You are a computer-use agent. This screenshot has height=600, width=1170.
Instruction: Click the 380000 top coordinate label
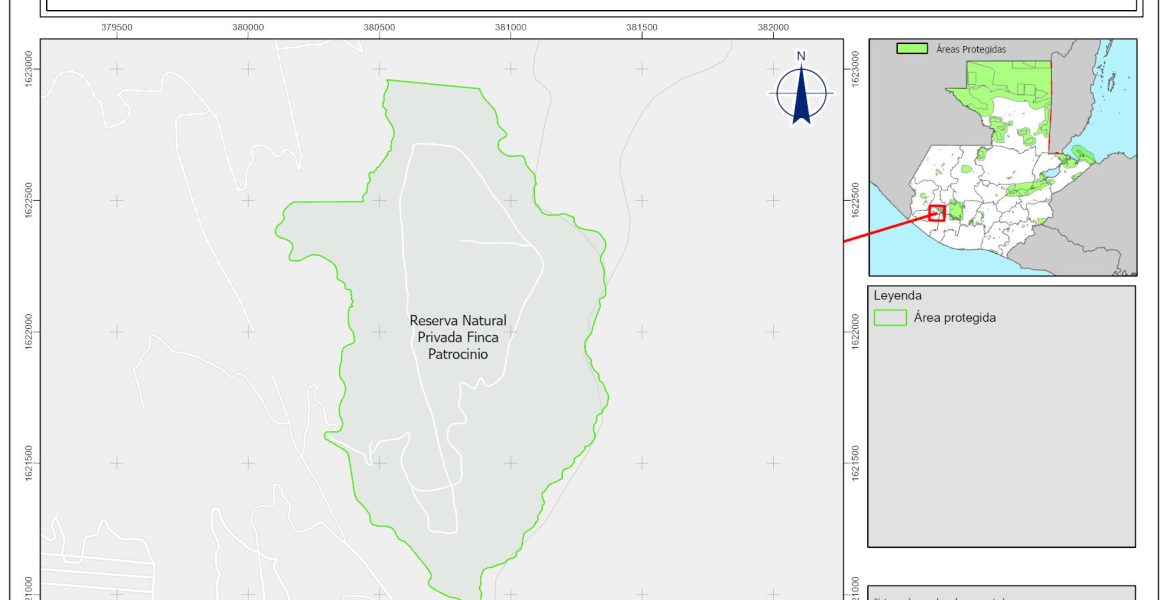click(x=248, y=28)
